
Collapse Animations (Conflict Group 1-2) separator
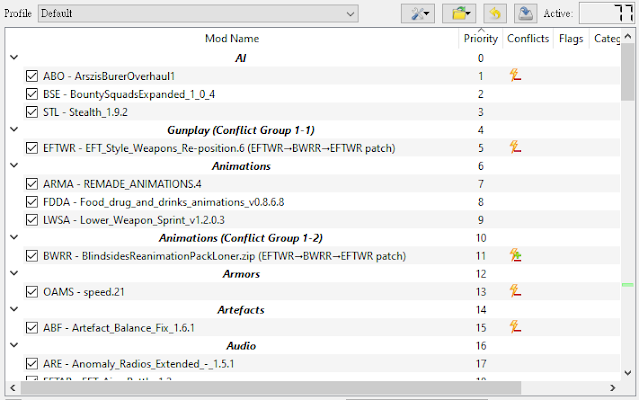[14, 237]
